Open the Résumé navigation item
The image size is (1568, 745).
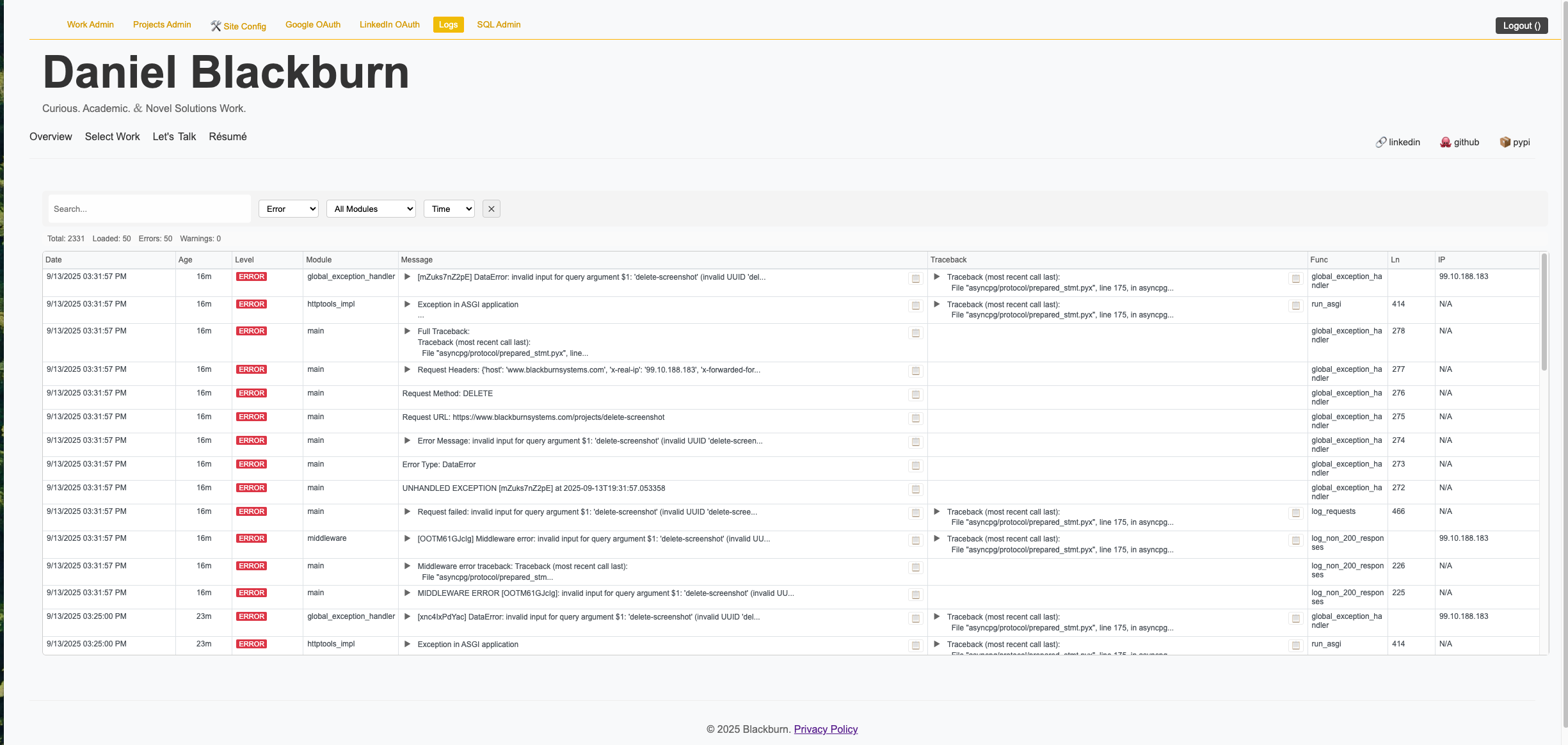tap(228, 136)
